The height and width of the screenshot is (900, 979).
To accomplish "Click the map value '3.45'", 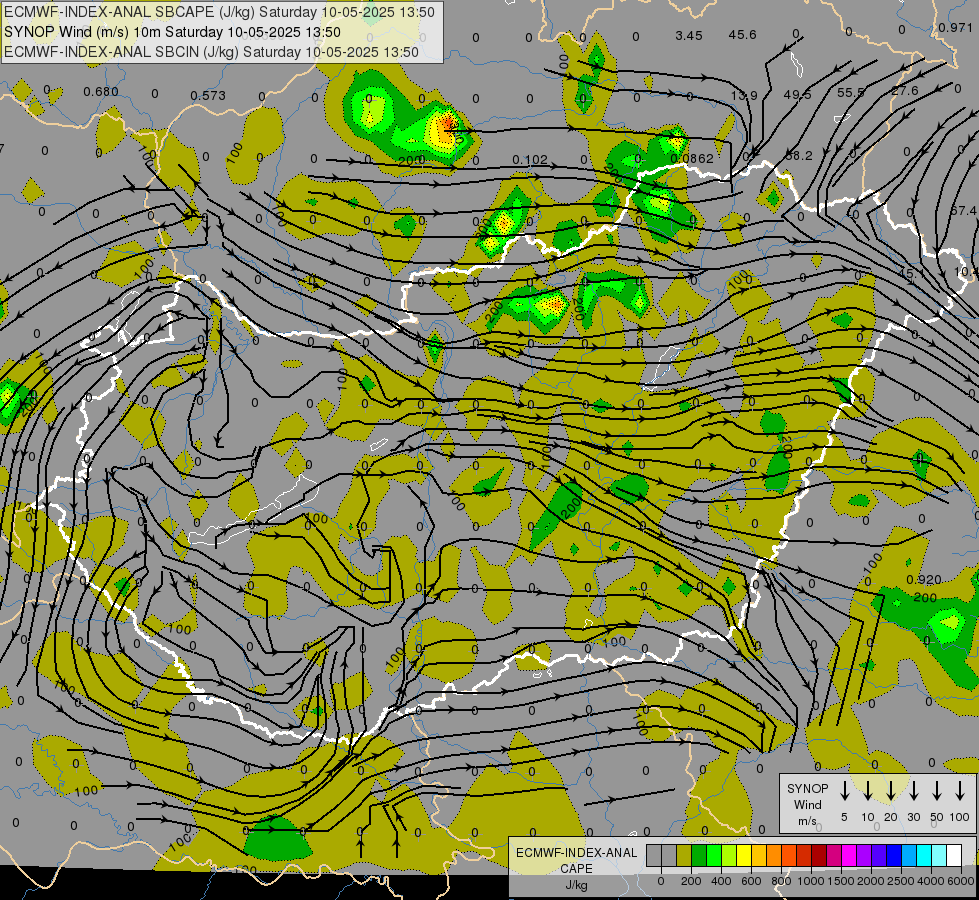I will 689,36.
